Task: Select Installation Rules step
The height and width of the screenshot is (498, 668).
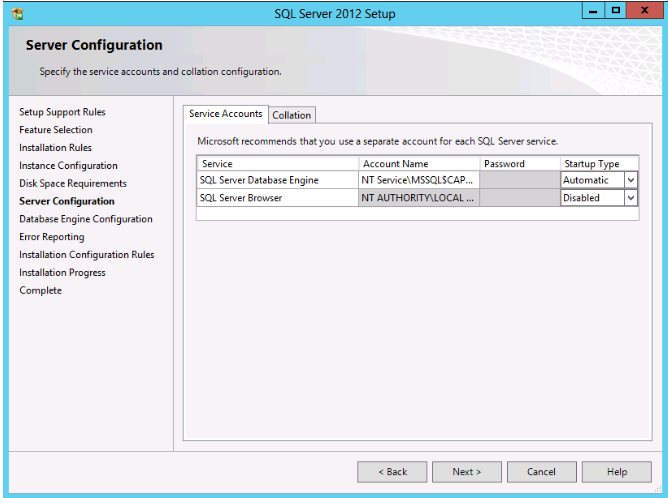Action: pyautogui.click(x=55, y=148)
